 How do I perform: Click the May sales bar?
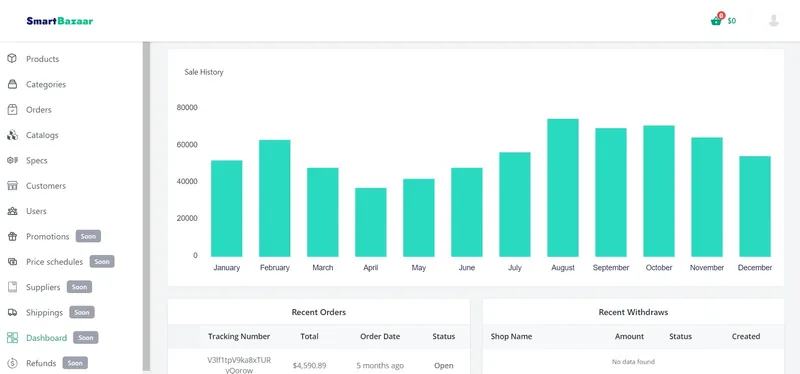(419, 217)
